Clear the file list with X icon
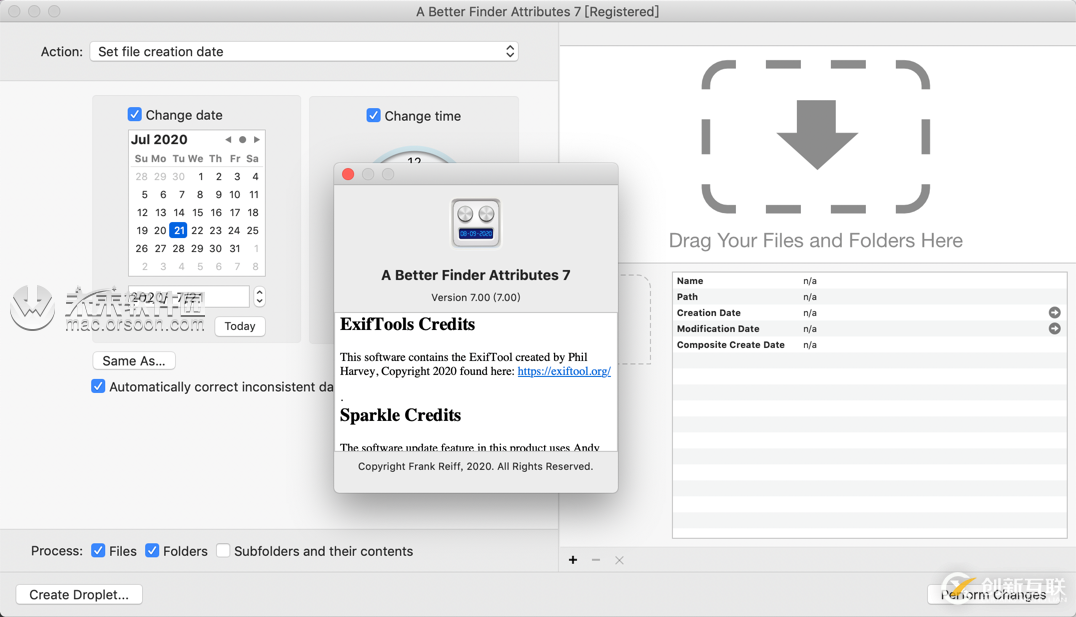The width and height of the screenshot is (1076, 617). 619,560
